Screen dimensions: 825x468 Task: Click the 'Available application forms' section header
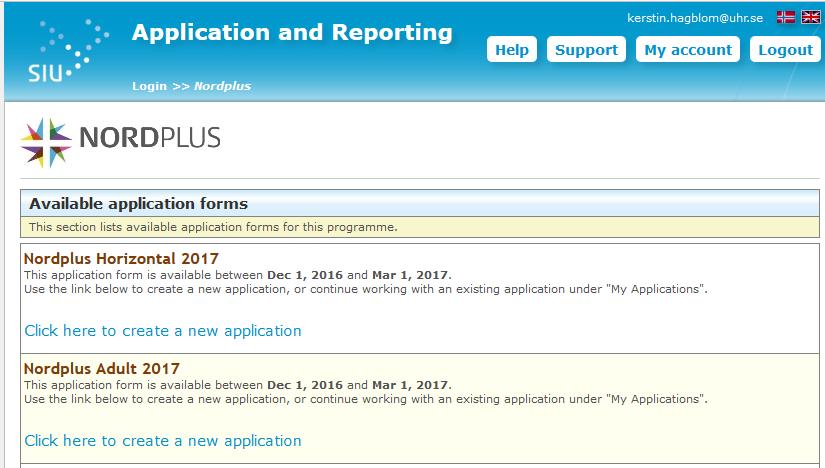click(420, 203)
